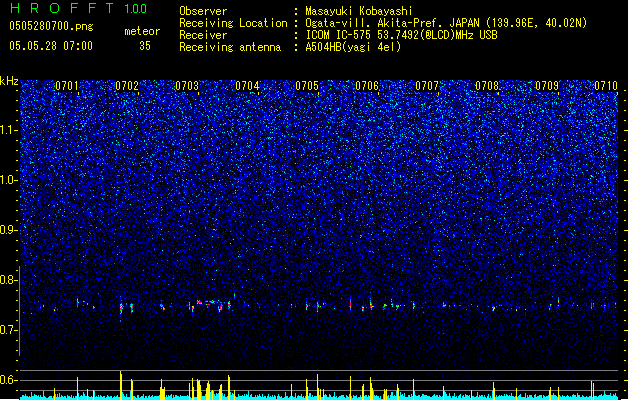Click the 0.7 kHz axis label
This screenshot has height=400, width=629.
[x=9, y=330]
